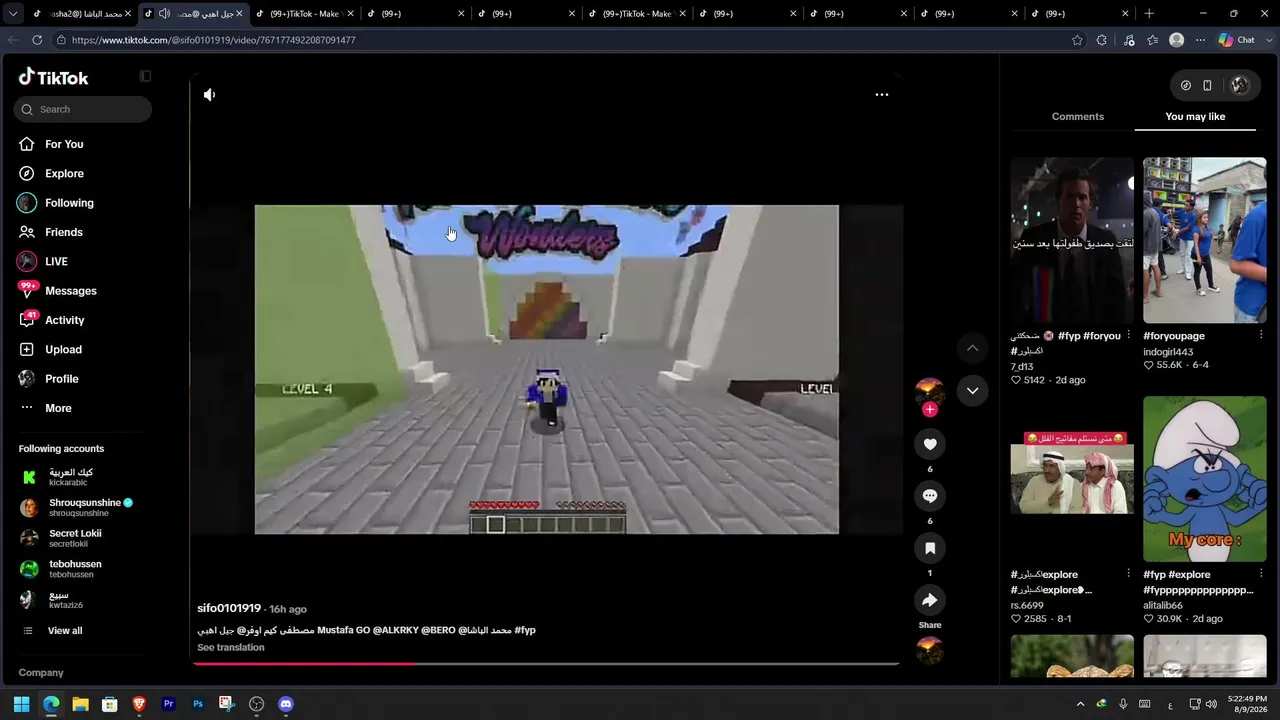Open the Company footer section
Screen dimensions: 1280x720
click(x=41, y=673)
